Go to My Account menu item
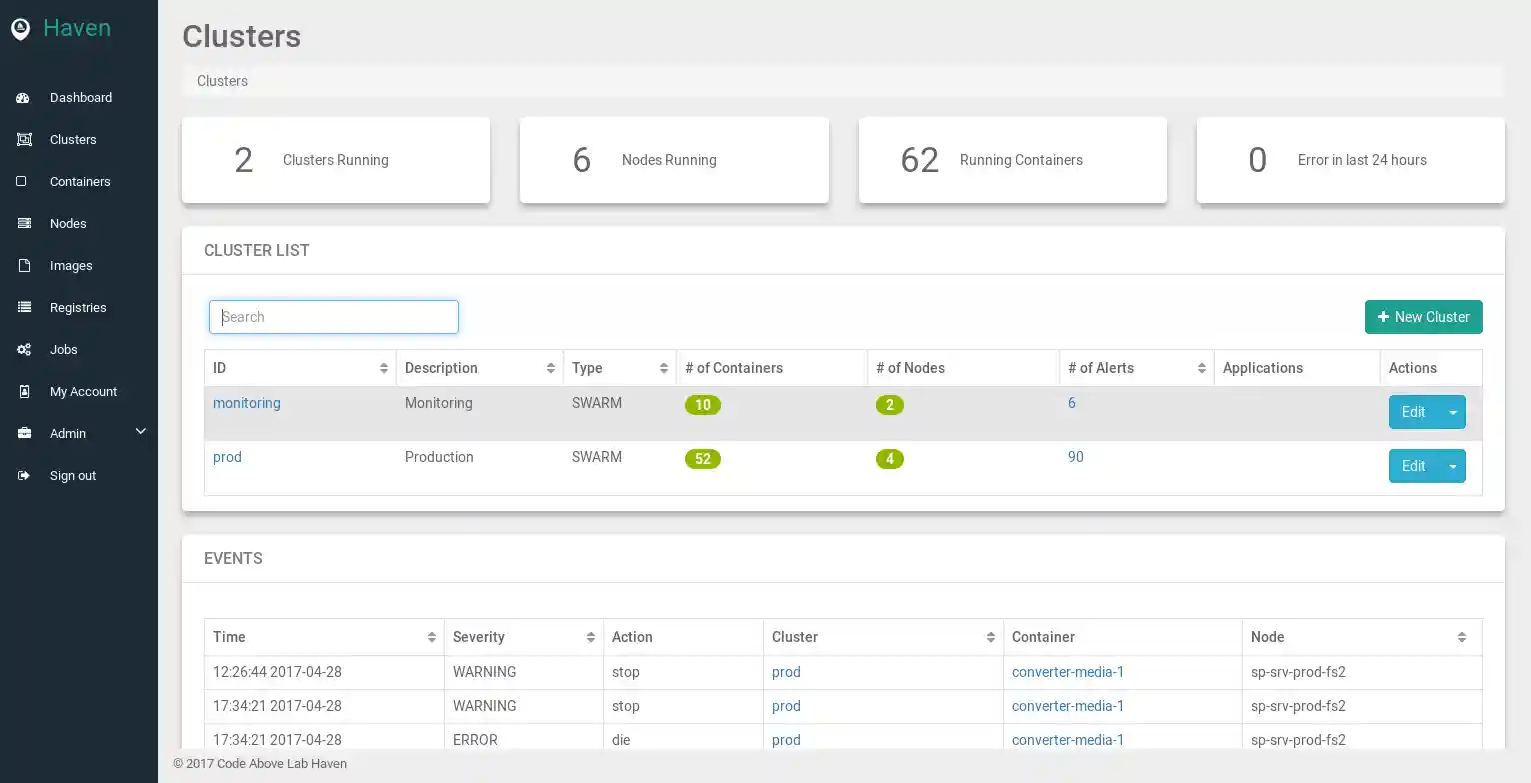 click(83, 392)
